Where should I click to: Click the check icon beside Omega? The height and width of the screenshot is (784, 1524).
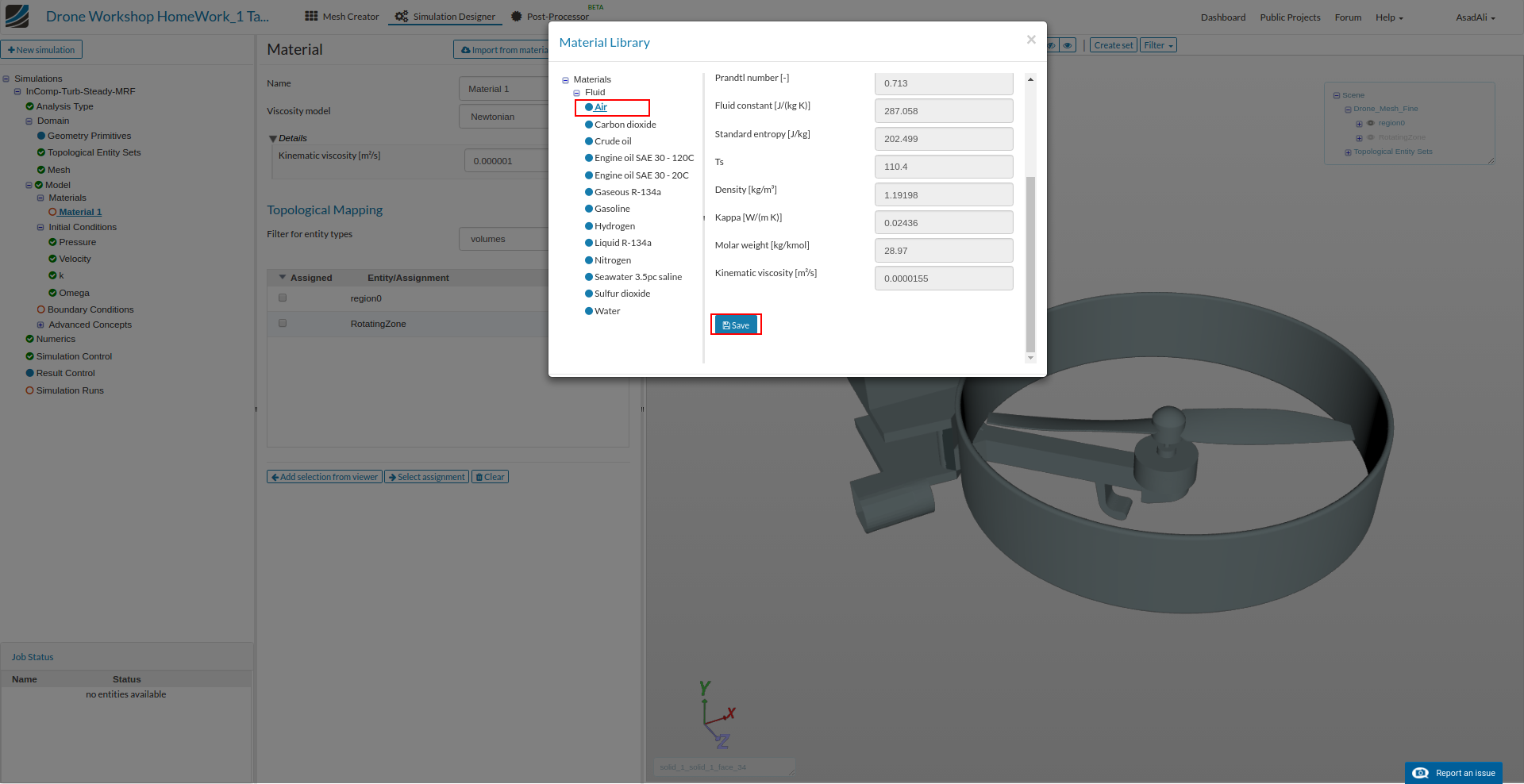52,293
